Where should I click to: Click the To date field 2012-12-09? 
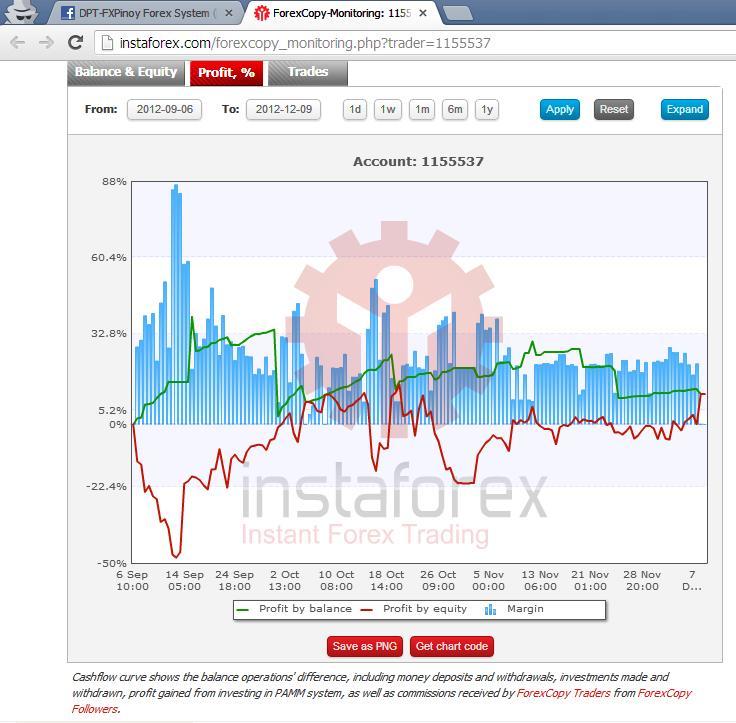(284, 109)
